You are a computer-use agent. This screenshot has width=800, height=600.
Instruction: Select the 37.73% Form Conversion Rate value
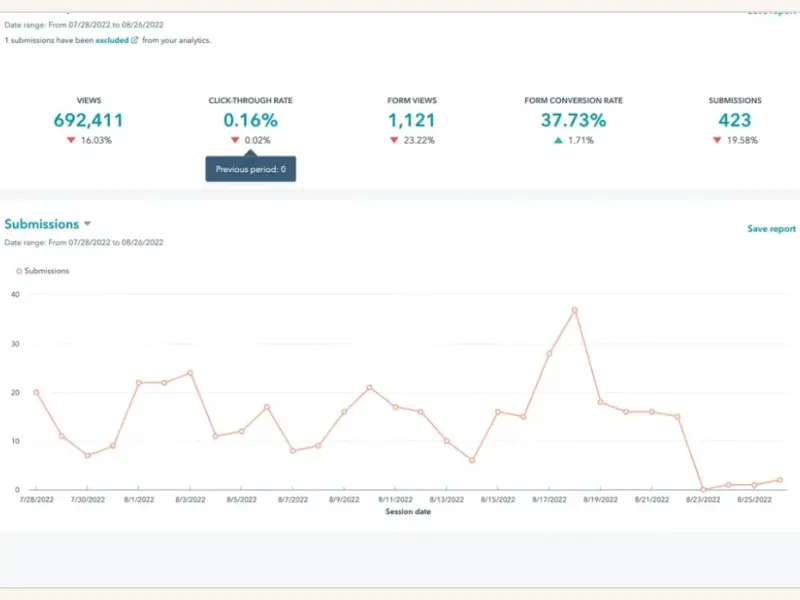pyautogui.click(x=573, y=120)
